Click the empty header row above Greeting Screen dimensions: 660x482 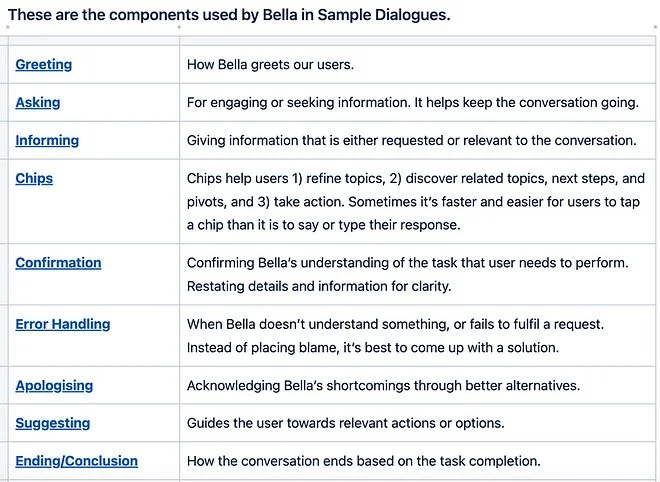pyautogui.click(x=330, y=41)
